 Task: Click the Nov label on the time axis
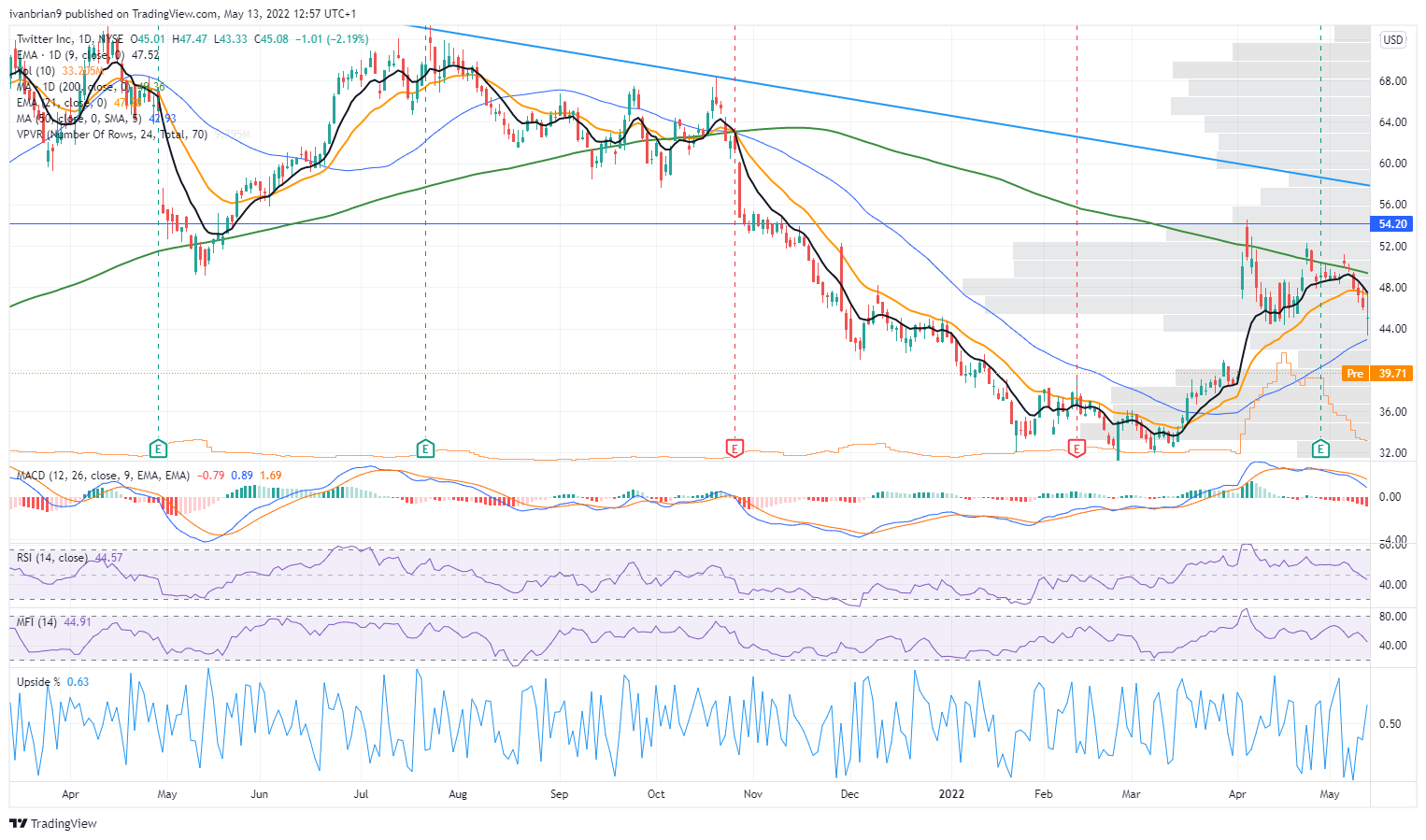click(x=753, y=794)
